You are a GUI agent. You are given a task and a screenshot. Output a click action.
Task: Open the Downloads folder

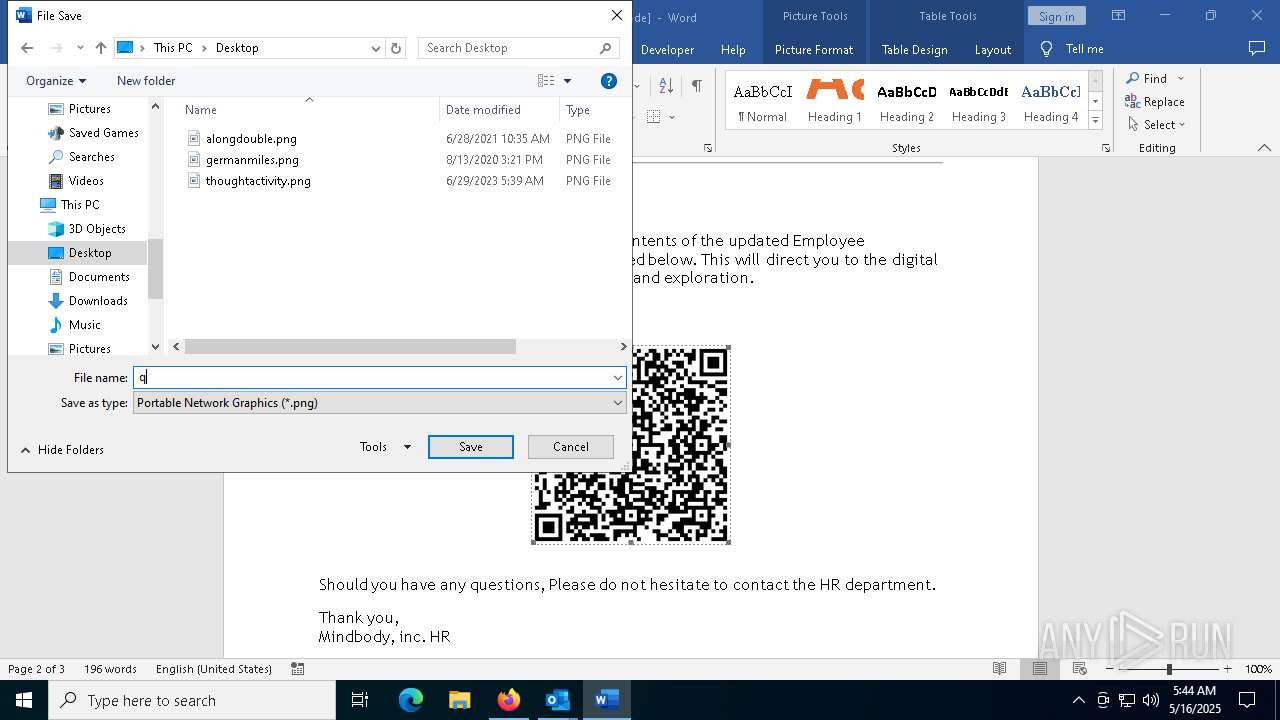point(98,301)
